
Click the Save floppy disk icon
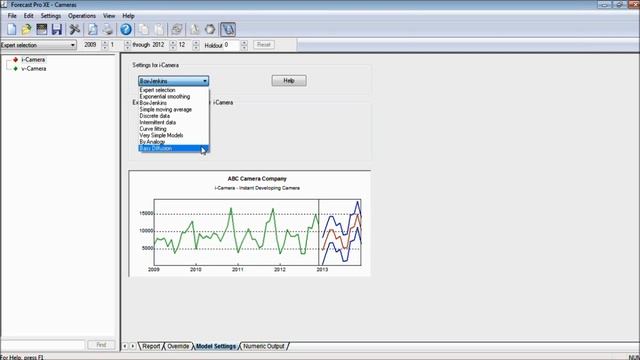pyautogui.click(x=56, y=29)
